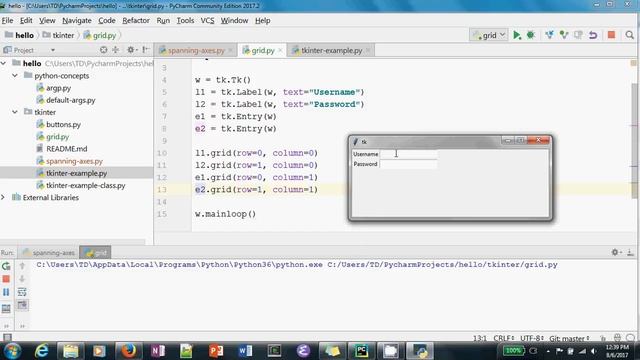Viewport: 640px width, 360px height.
Task: Open Firefox from the Windows taskbar
Action: tap(128, 351)
